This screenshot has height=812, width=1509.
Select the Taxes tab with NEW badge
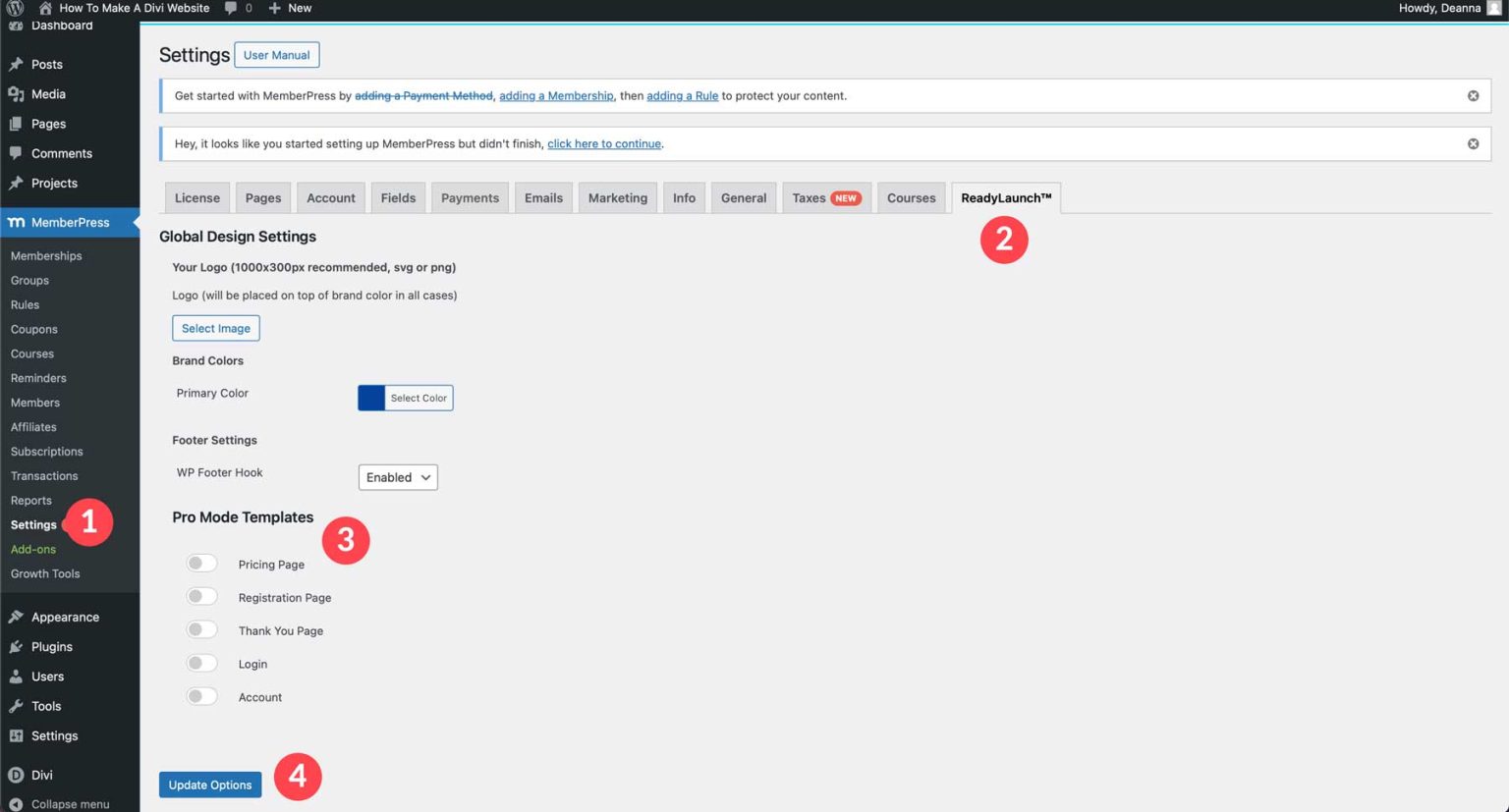click(x=826, y=197)
